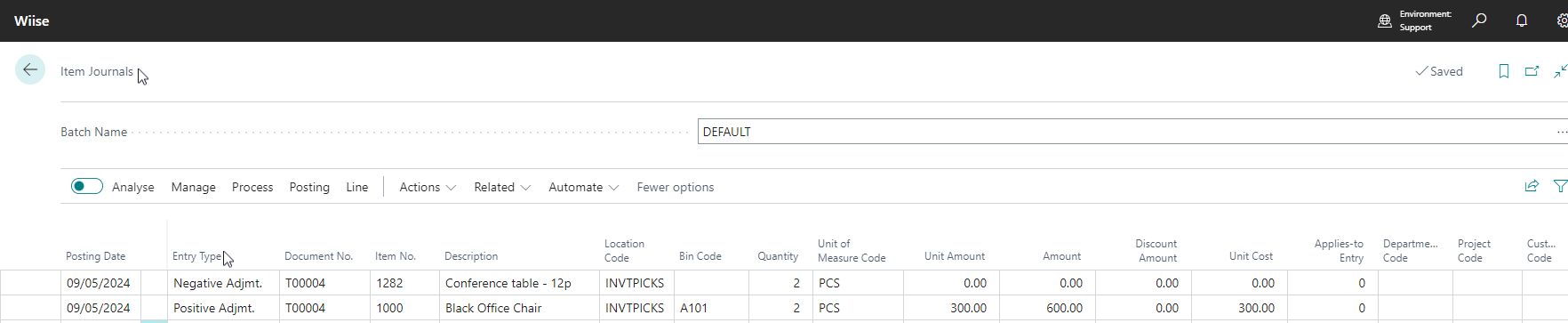
Task: Click Fewer options
Action: pyautogui.click(x=676, y=187)
